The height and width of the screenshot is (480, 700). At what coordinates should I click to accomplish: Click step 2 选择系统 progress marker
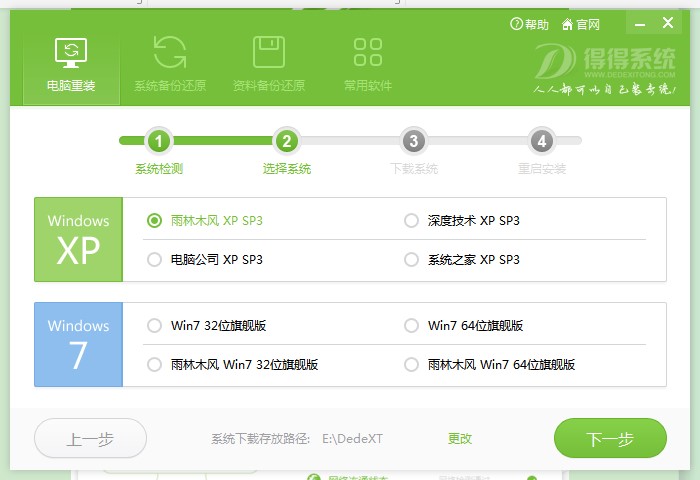click(287, 141)
